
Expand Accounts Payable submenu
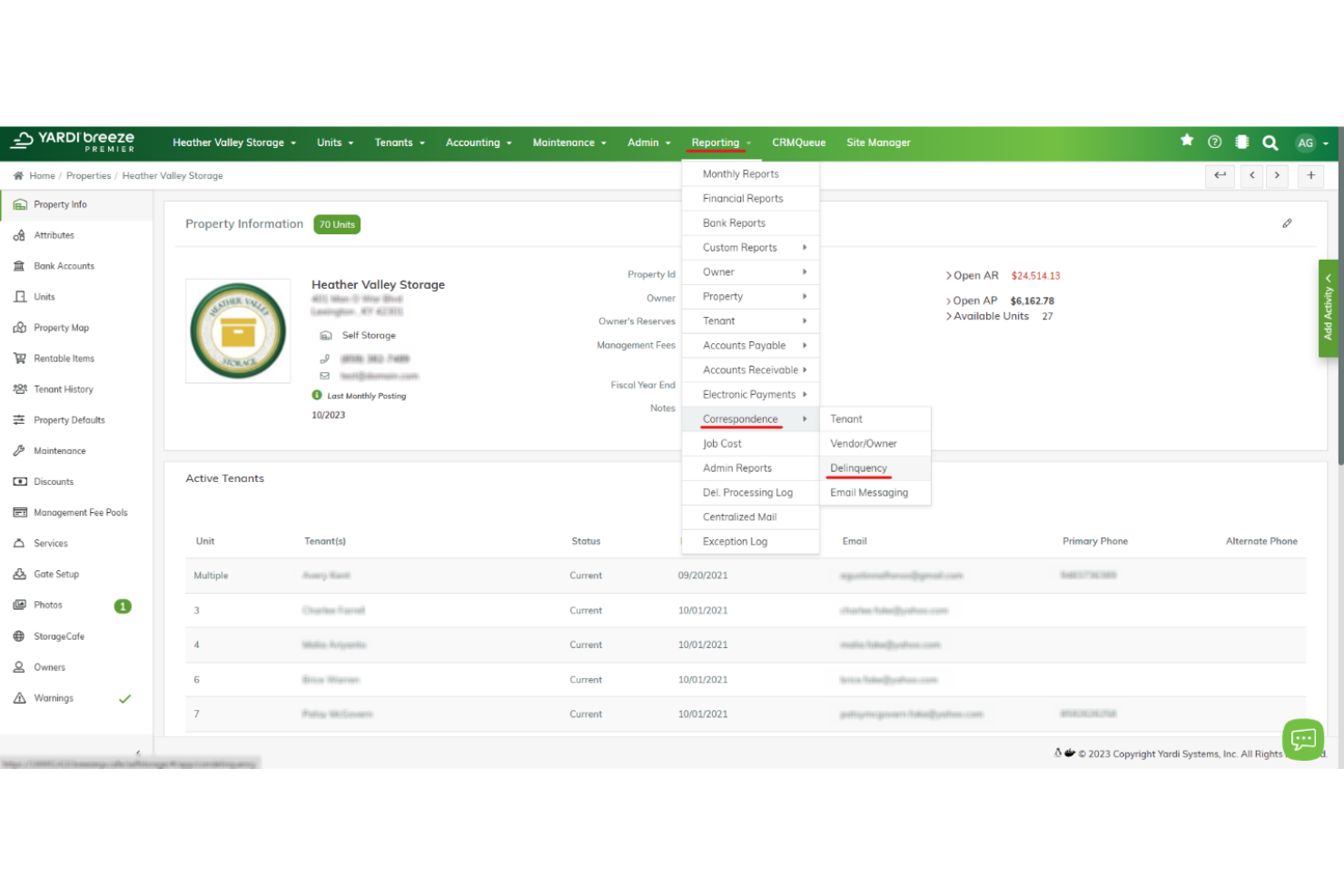(750, 345)
